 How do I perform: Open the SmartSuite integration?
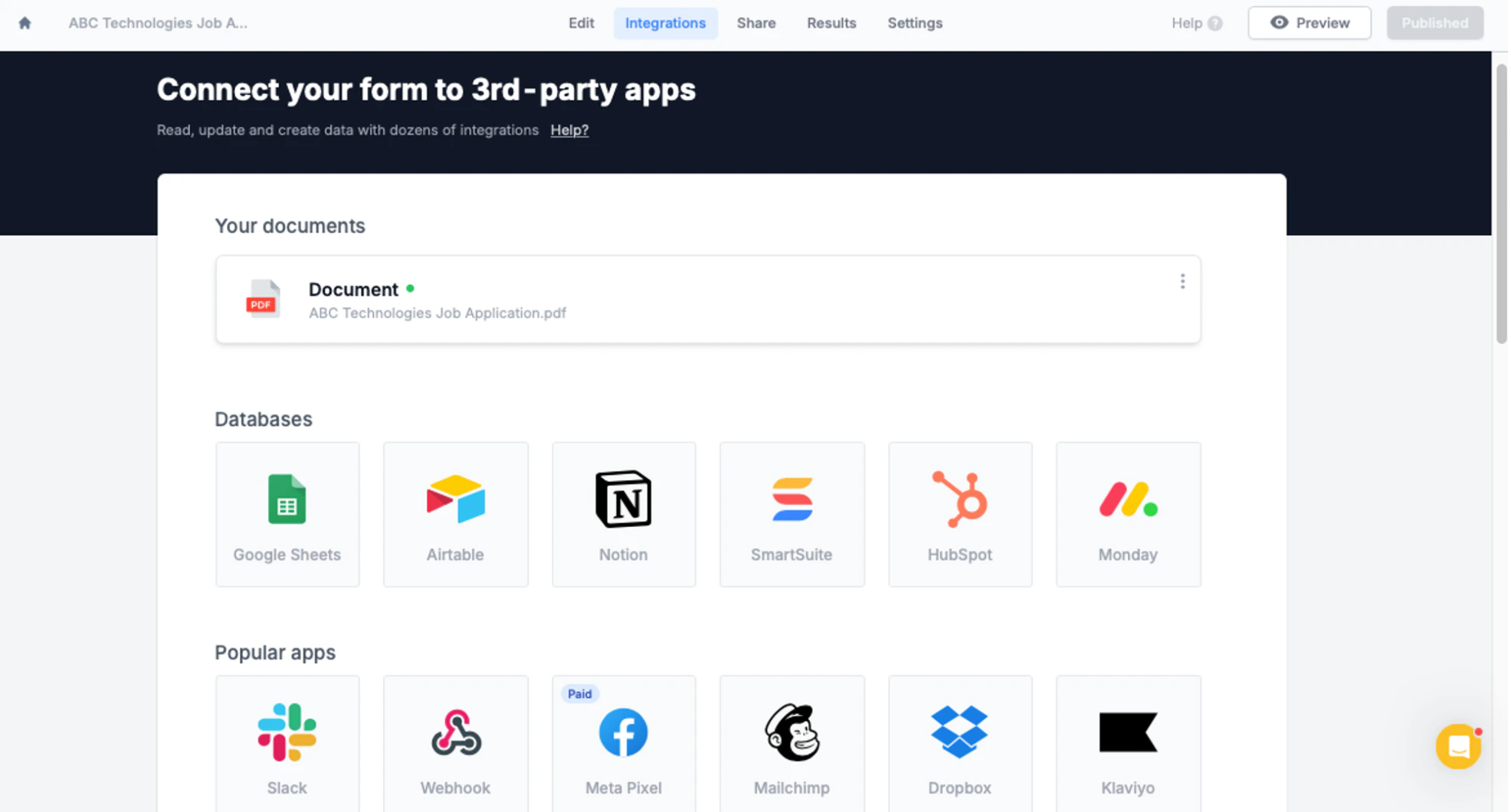(792, 514)
